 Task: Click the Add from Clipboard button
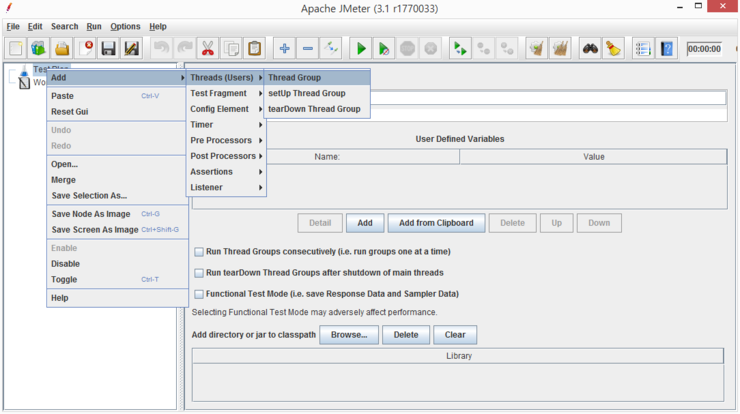(x=436, y=223)
